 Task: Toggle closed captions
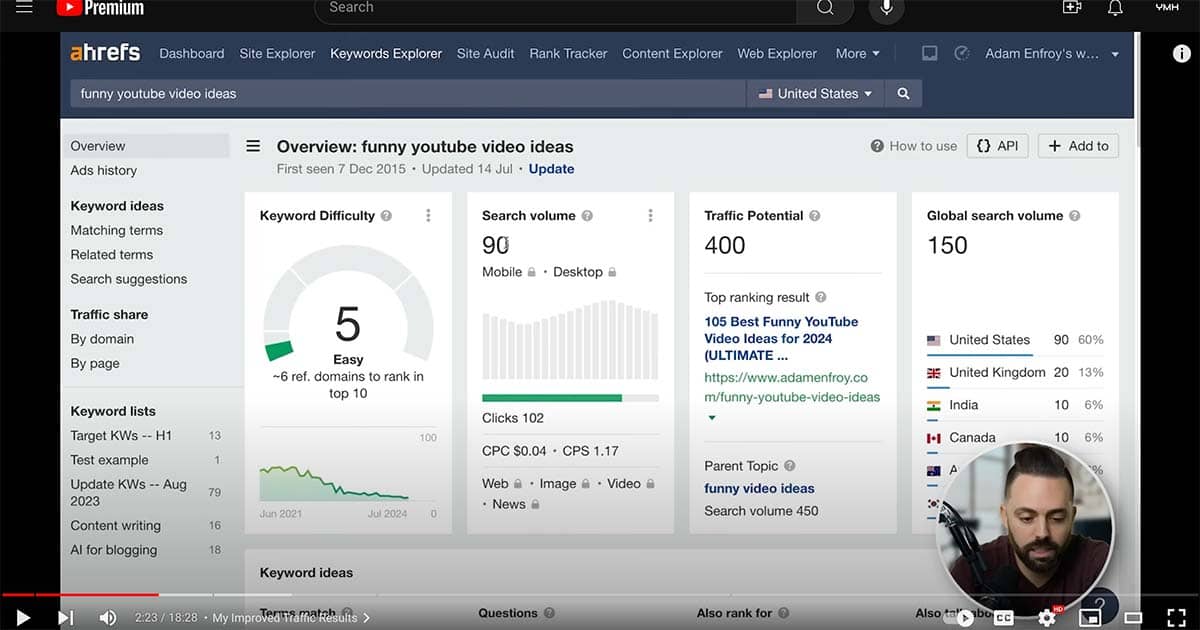[x=1003, y=618]
